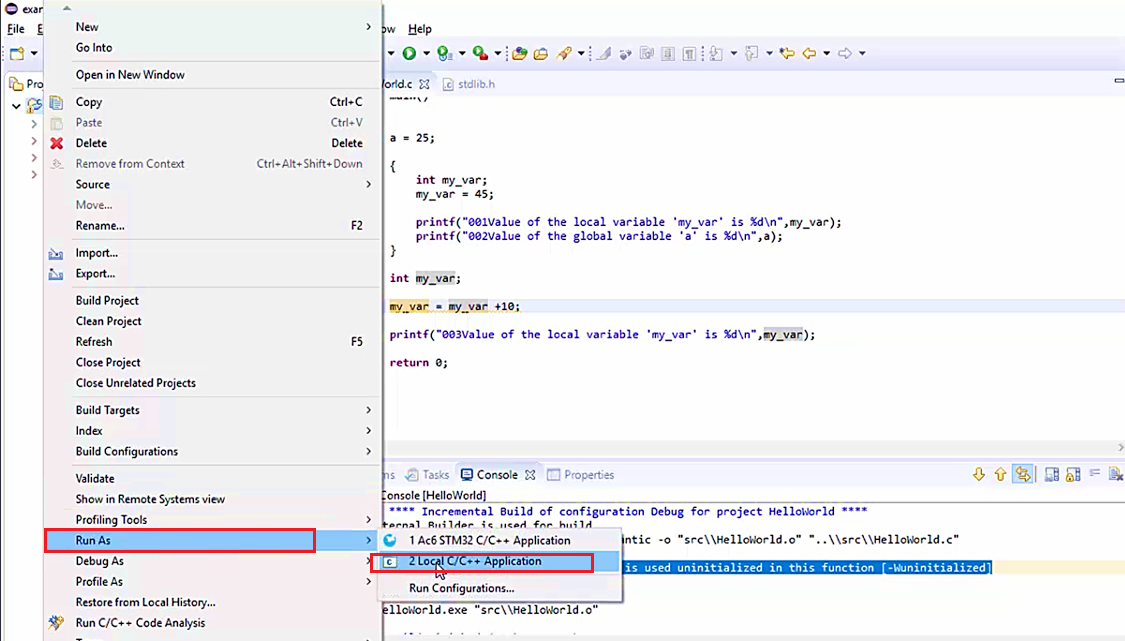Choose Restore from Local History...

pyautogui.click(x=213, y=602)
